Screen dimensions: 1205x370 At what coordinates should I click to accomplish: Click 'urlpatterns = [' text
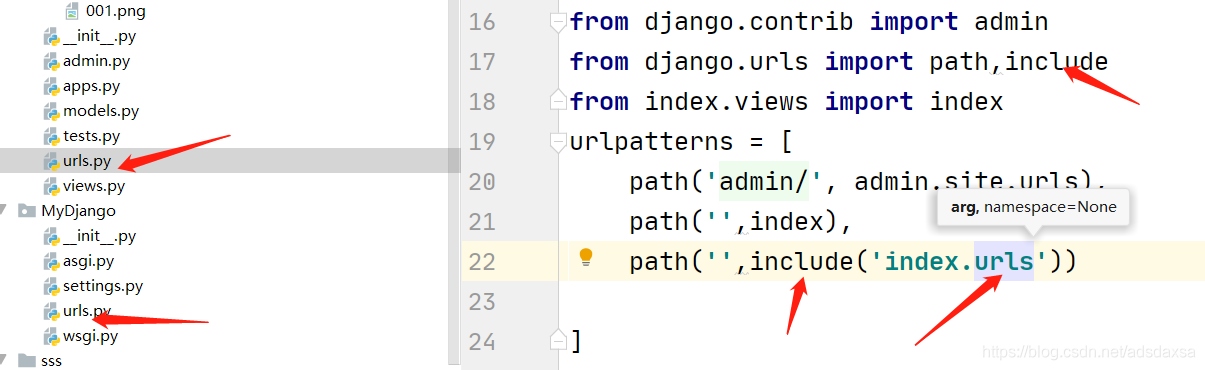click(681, 142)
